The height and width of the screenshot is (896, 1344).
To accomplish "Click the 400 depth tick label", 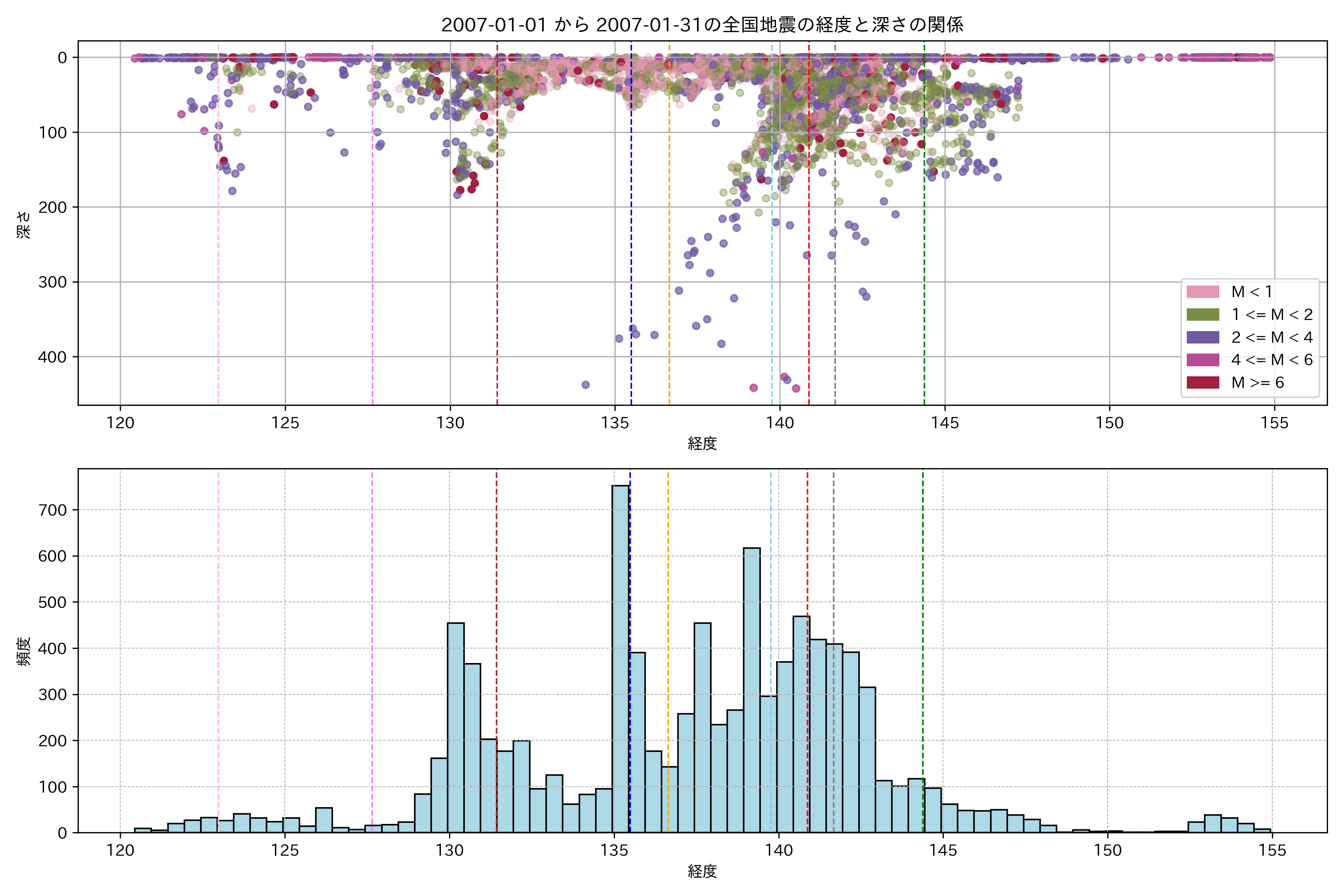I will point(52,357).
